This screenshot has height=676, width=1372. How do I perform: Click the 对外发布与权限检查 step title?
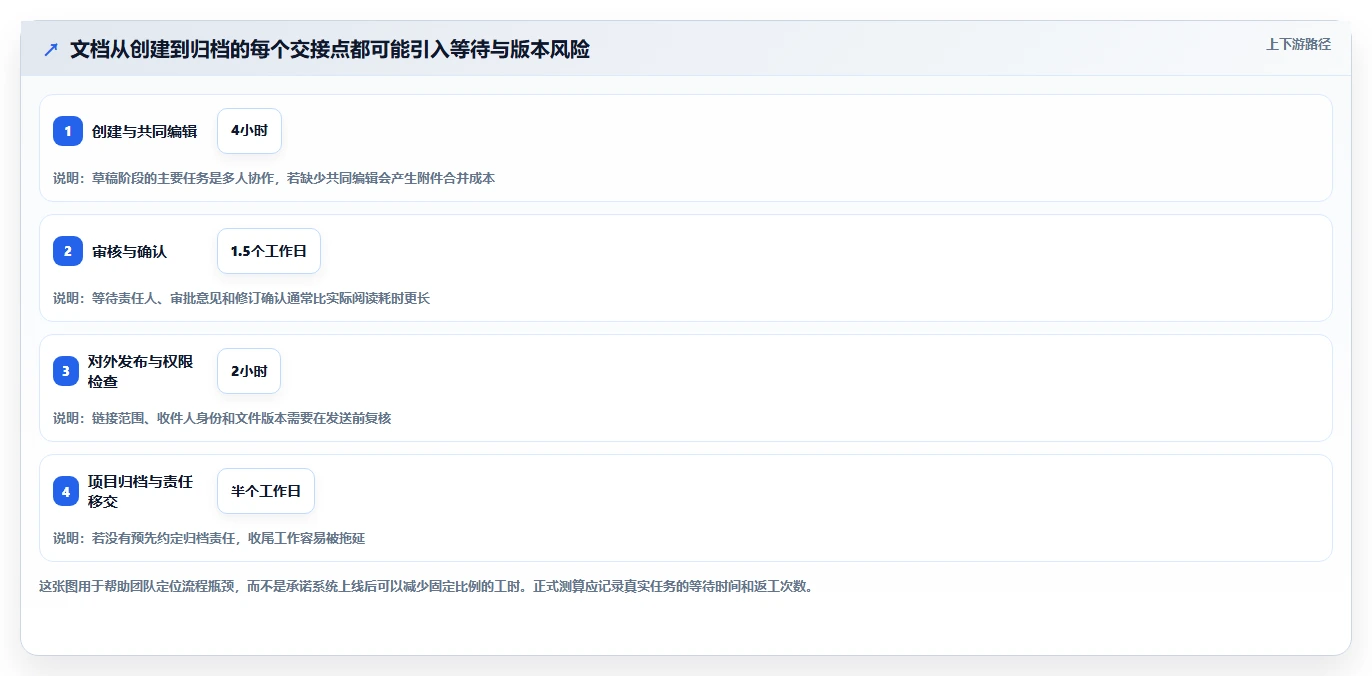pyautogui.click(x=140, y=371)
